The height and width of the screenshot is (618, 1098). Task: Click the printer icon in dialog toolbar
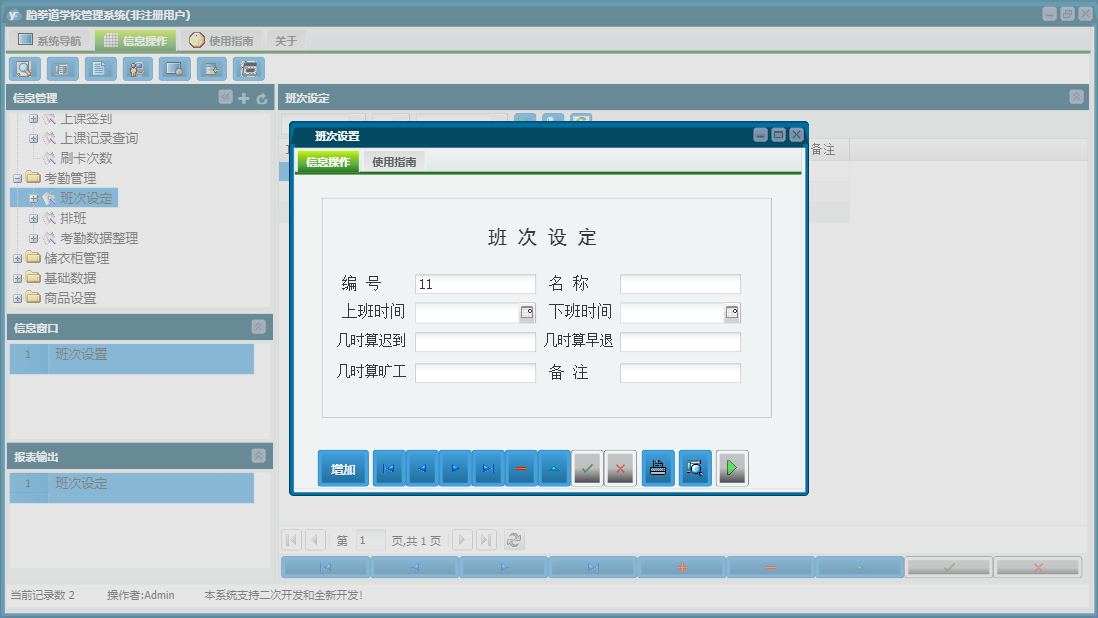658,468
